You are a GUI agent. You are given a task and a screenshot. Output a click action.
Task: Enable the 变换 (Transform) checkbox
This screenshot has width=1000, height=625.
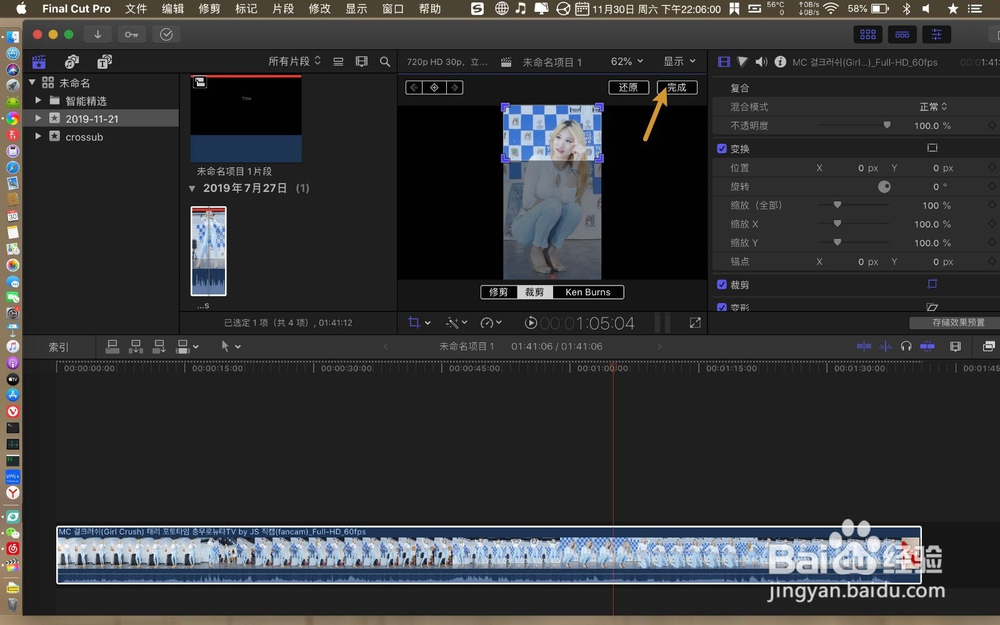pyautogui.click(x=722, y=147)
